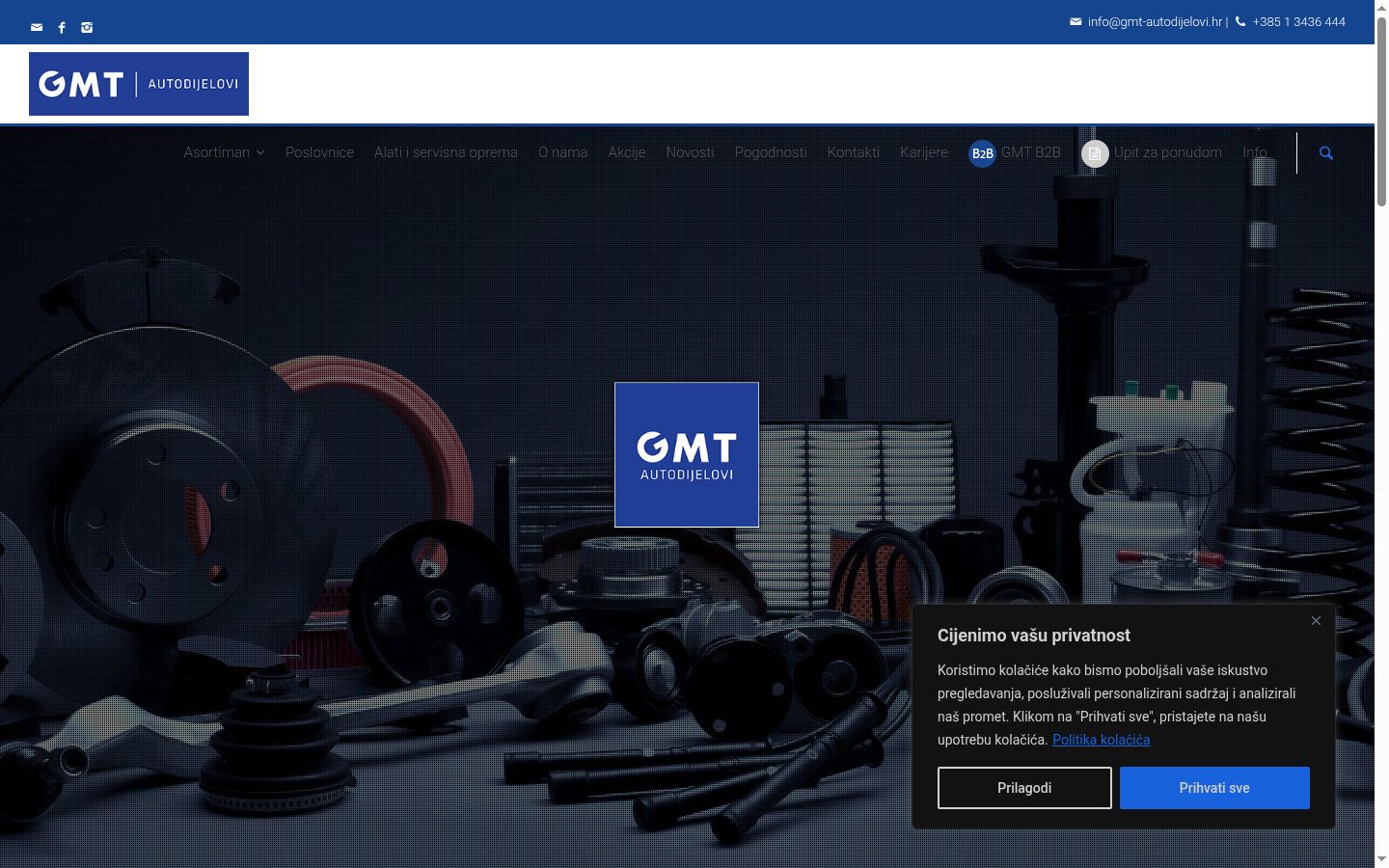Click the B2B round badge icon
Viewport: 1389px width, 868px height.
[982, 153]
